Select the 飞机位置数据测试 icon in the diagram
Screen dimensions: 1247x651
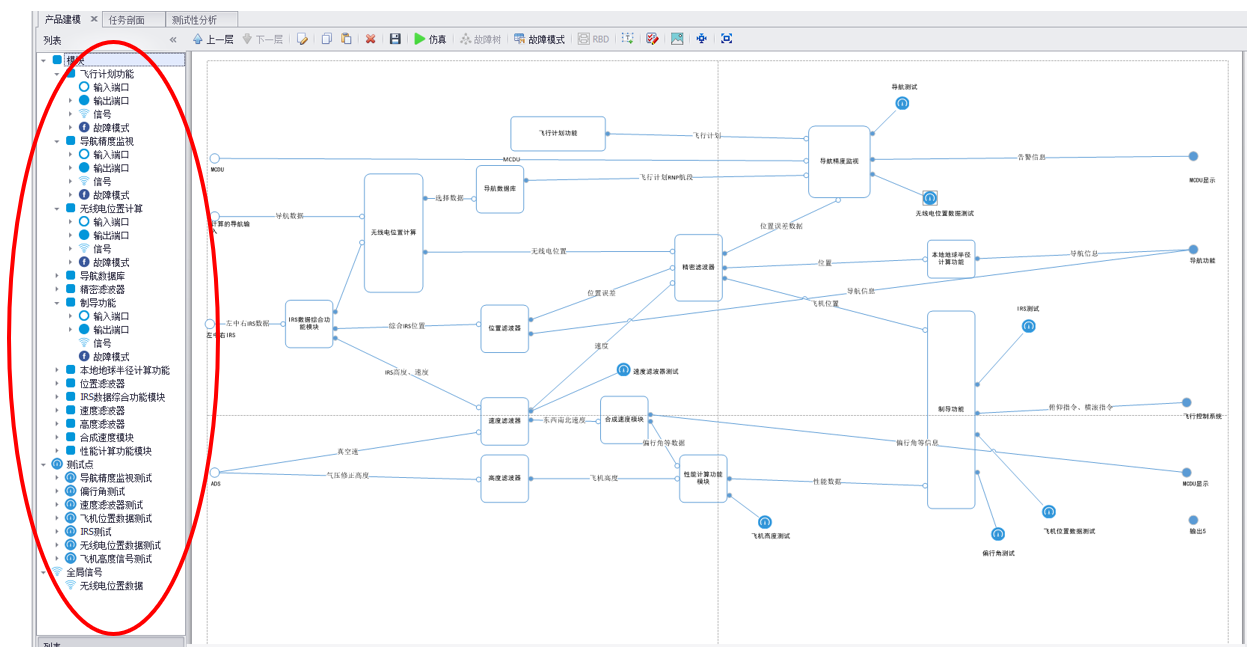[1049, 512]
